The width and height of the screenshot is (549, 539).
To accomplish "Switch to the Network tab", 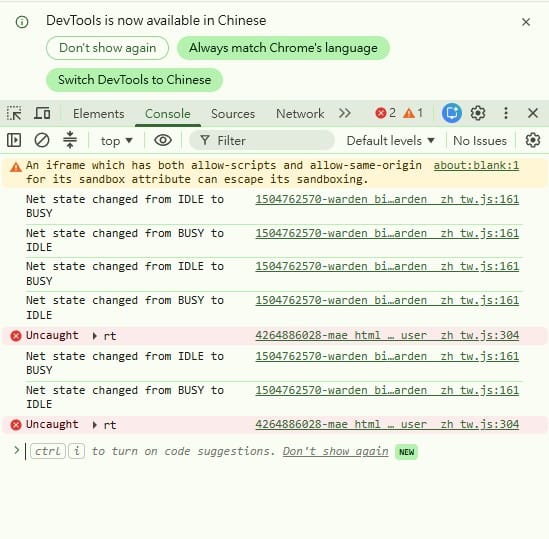I will (300, 113).
